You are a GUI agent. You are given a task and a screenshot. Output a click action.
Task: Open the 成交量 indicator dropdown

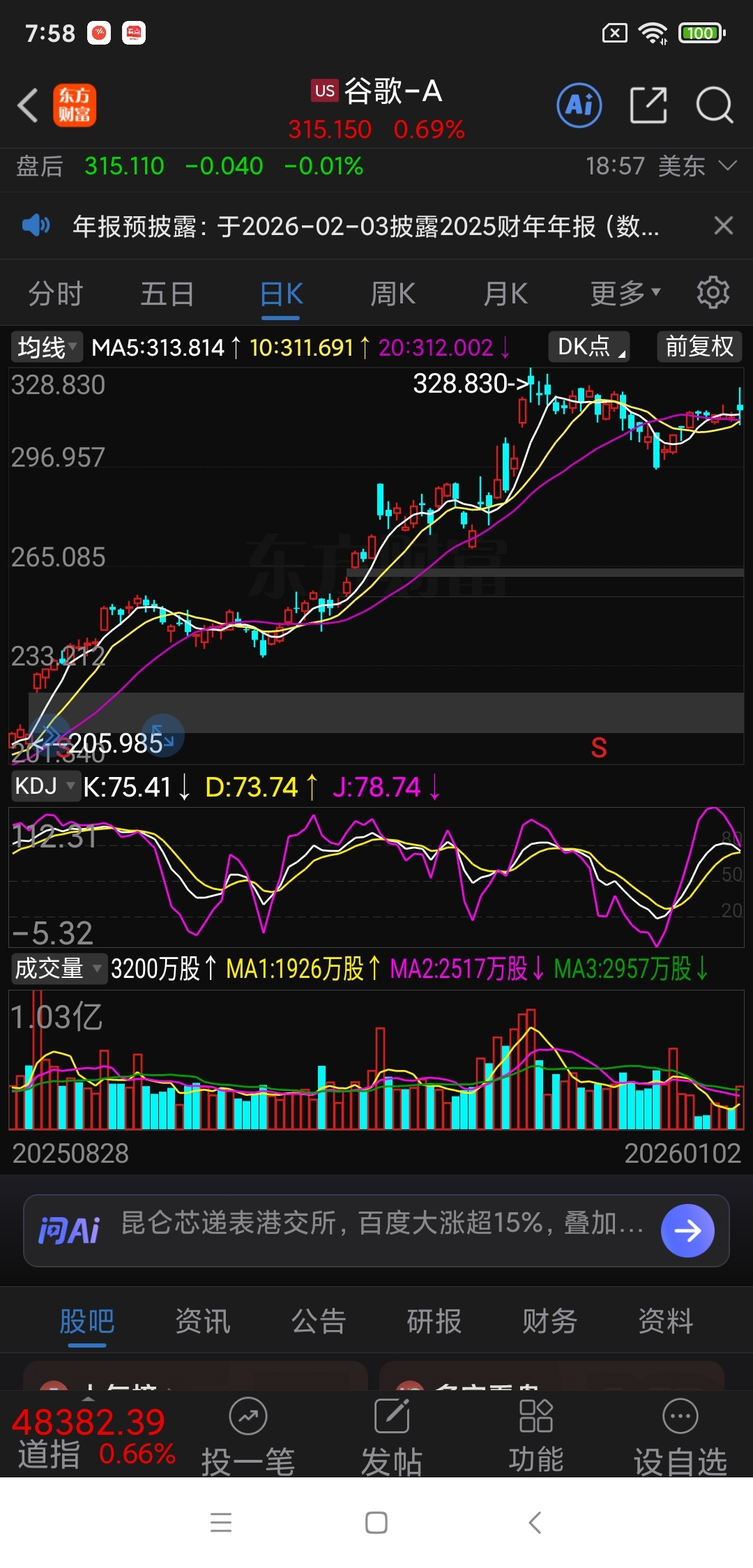coord(59,968)
